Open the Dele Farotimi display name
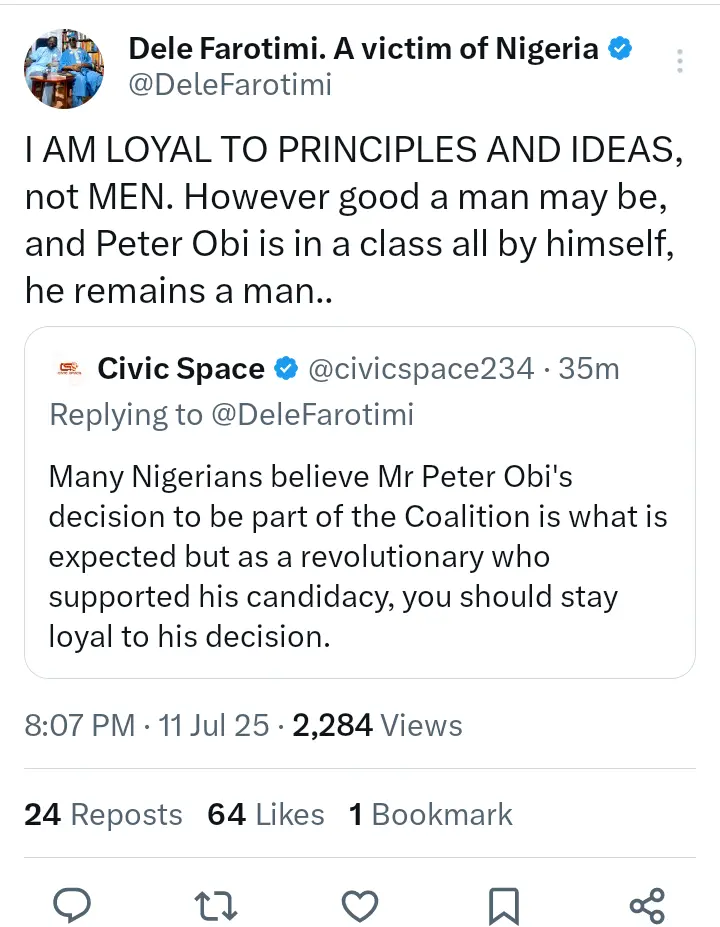The width and height of the screenshot is (720, 927). (364, 48)
